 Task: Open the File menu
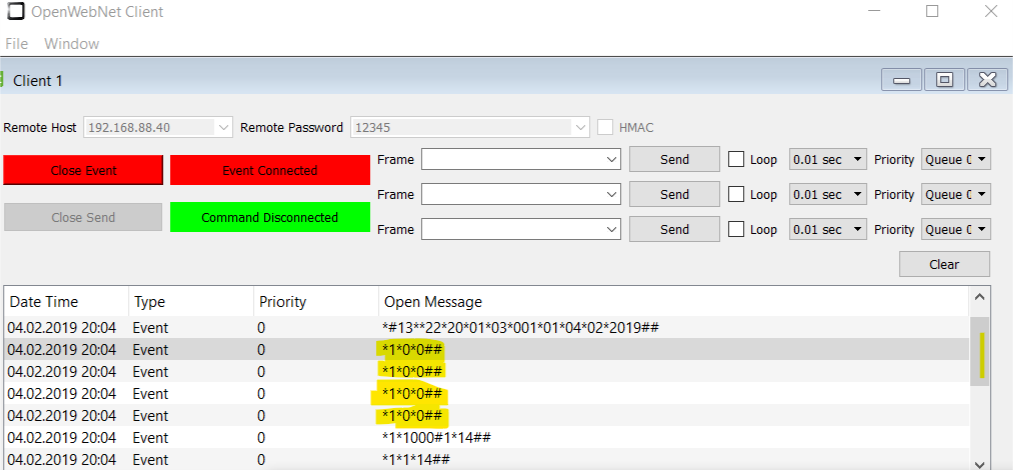tap(16, 44)
